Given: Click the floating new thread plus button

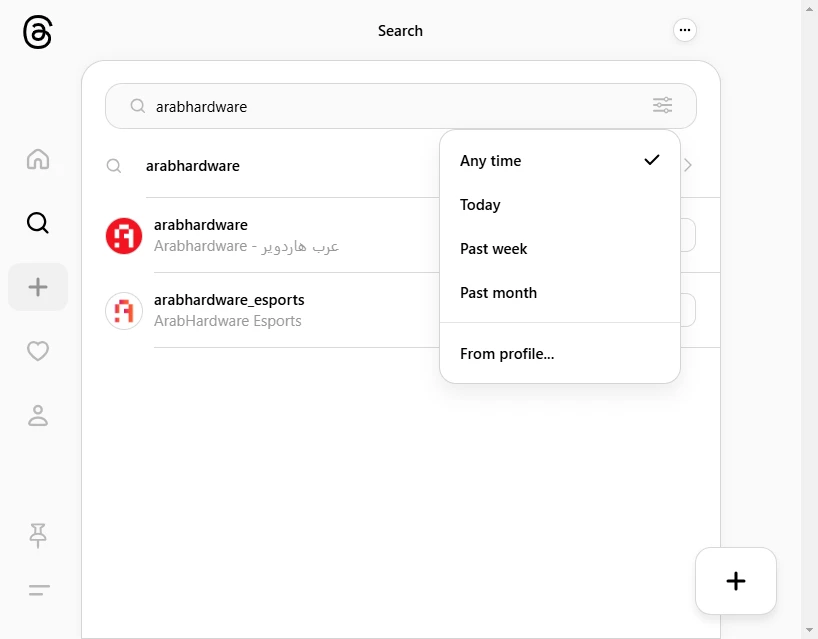Looking at the screenshot, I should 736,581.
